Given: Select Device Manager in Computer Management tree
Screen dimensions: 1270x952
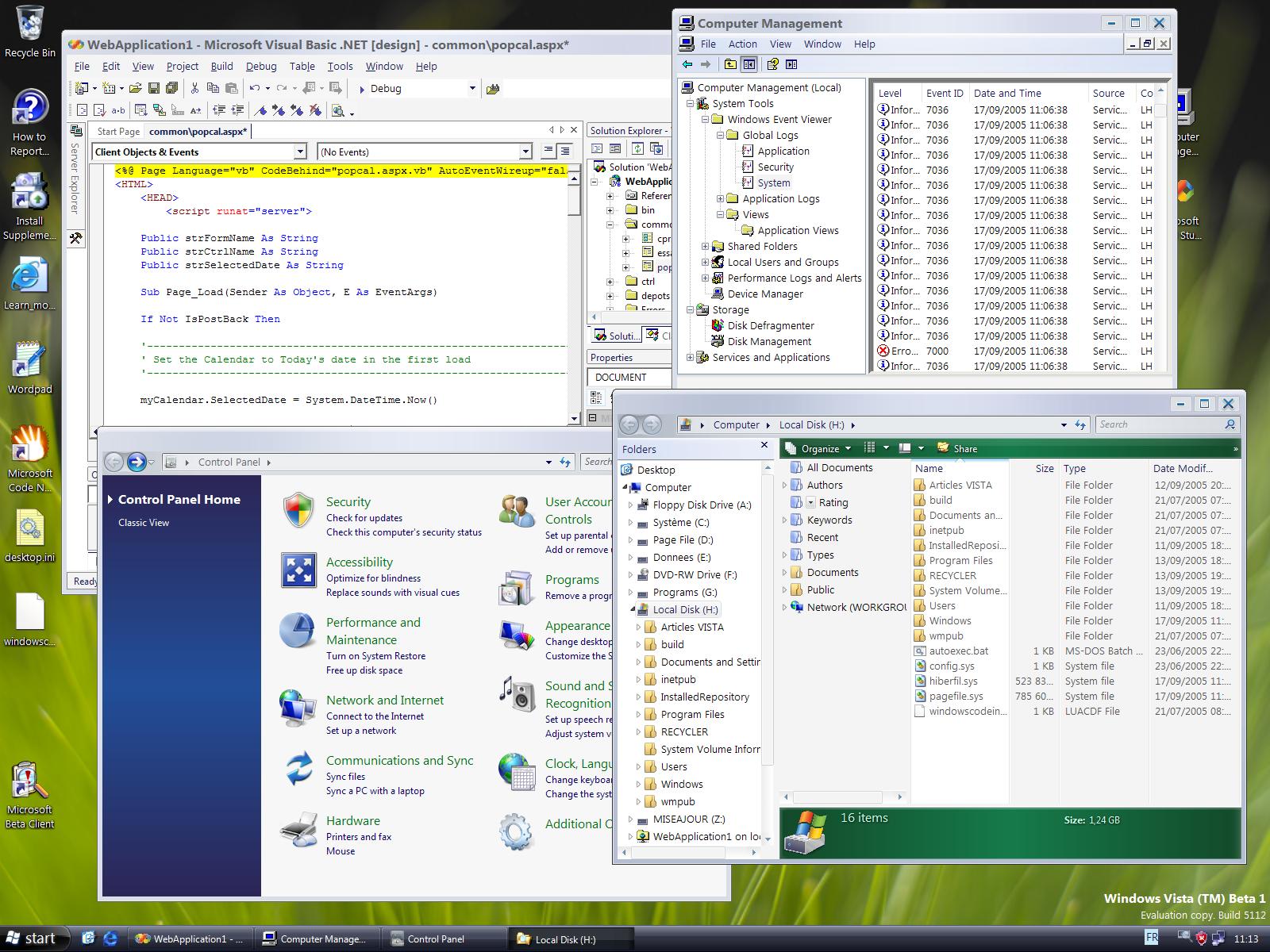Looking at the screenshot, I should (765, 294).
